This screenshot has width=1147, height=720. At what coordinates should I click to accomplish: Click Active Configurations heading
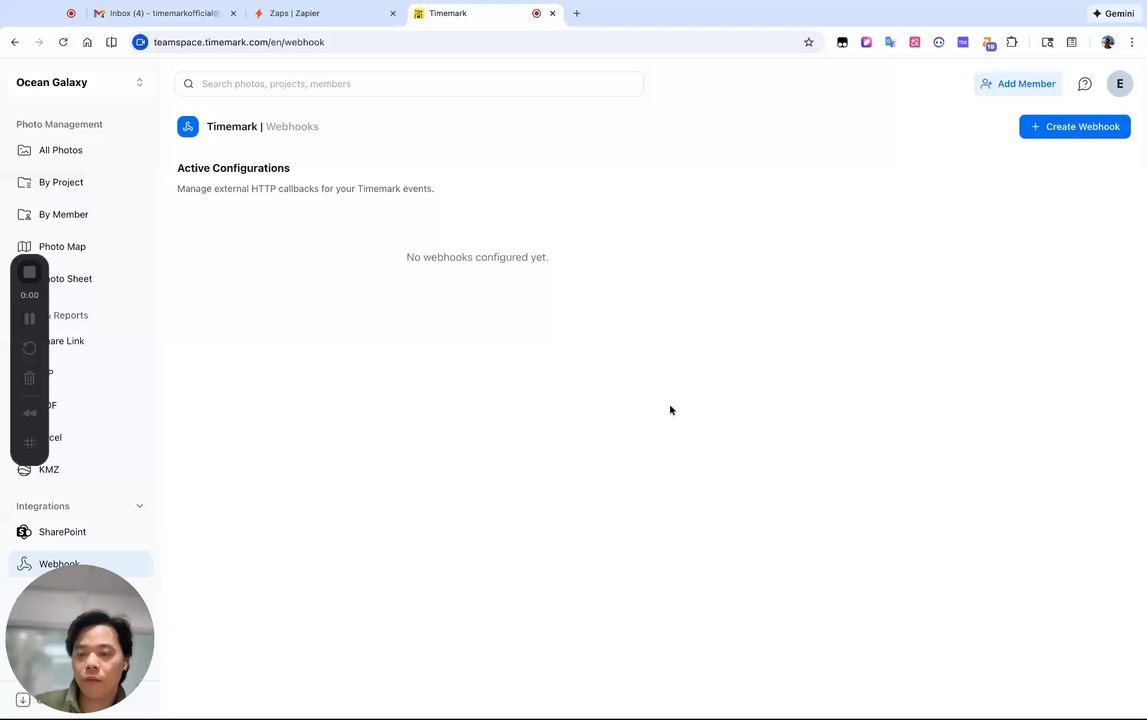click(x=233, y=168)
